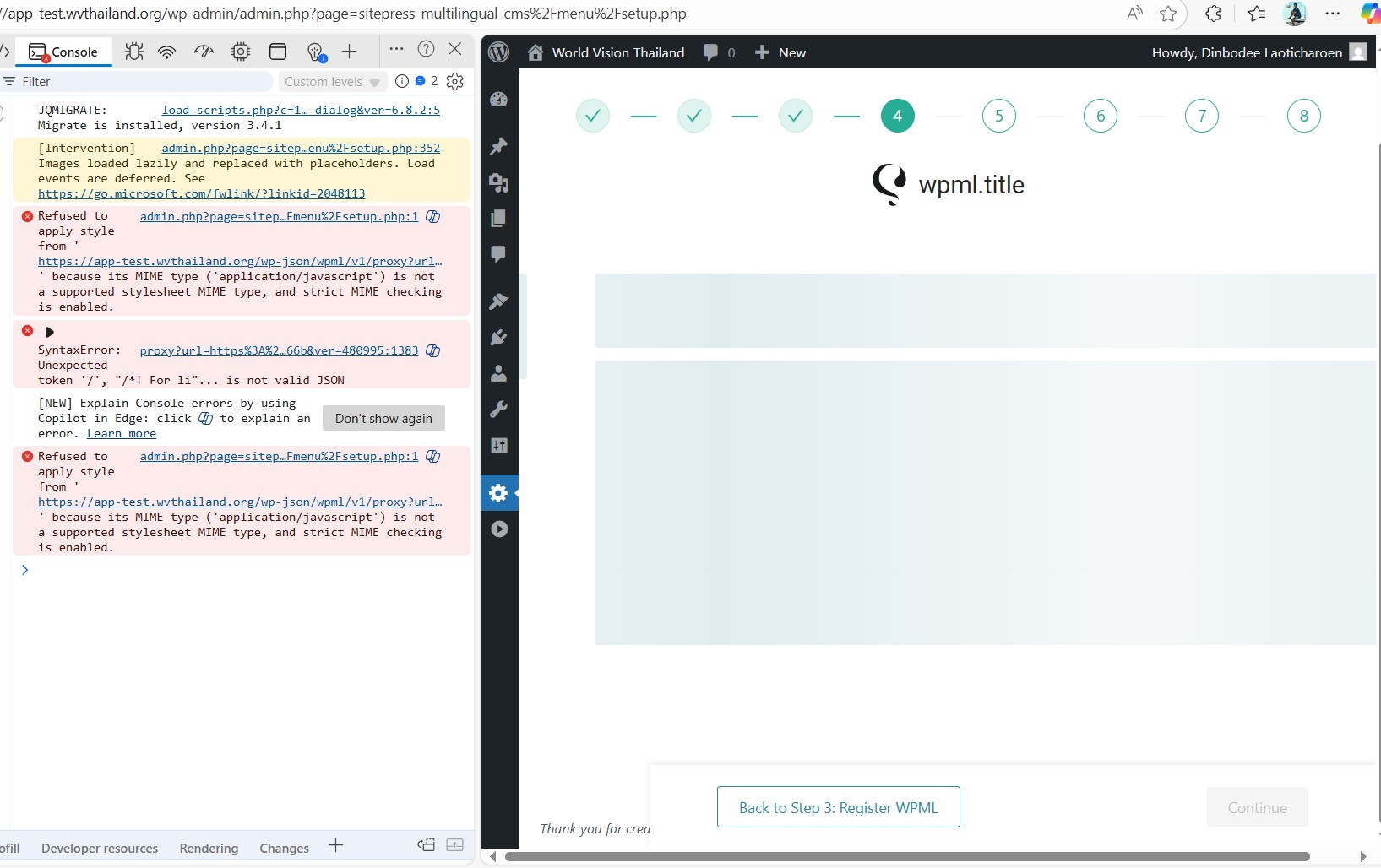The width and height of the screenshot is (1381, 868).
Task: Click Back to Step 3: Register WPML
Action: 839,807
